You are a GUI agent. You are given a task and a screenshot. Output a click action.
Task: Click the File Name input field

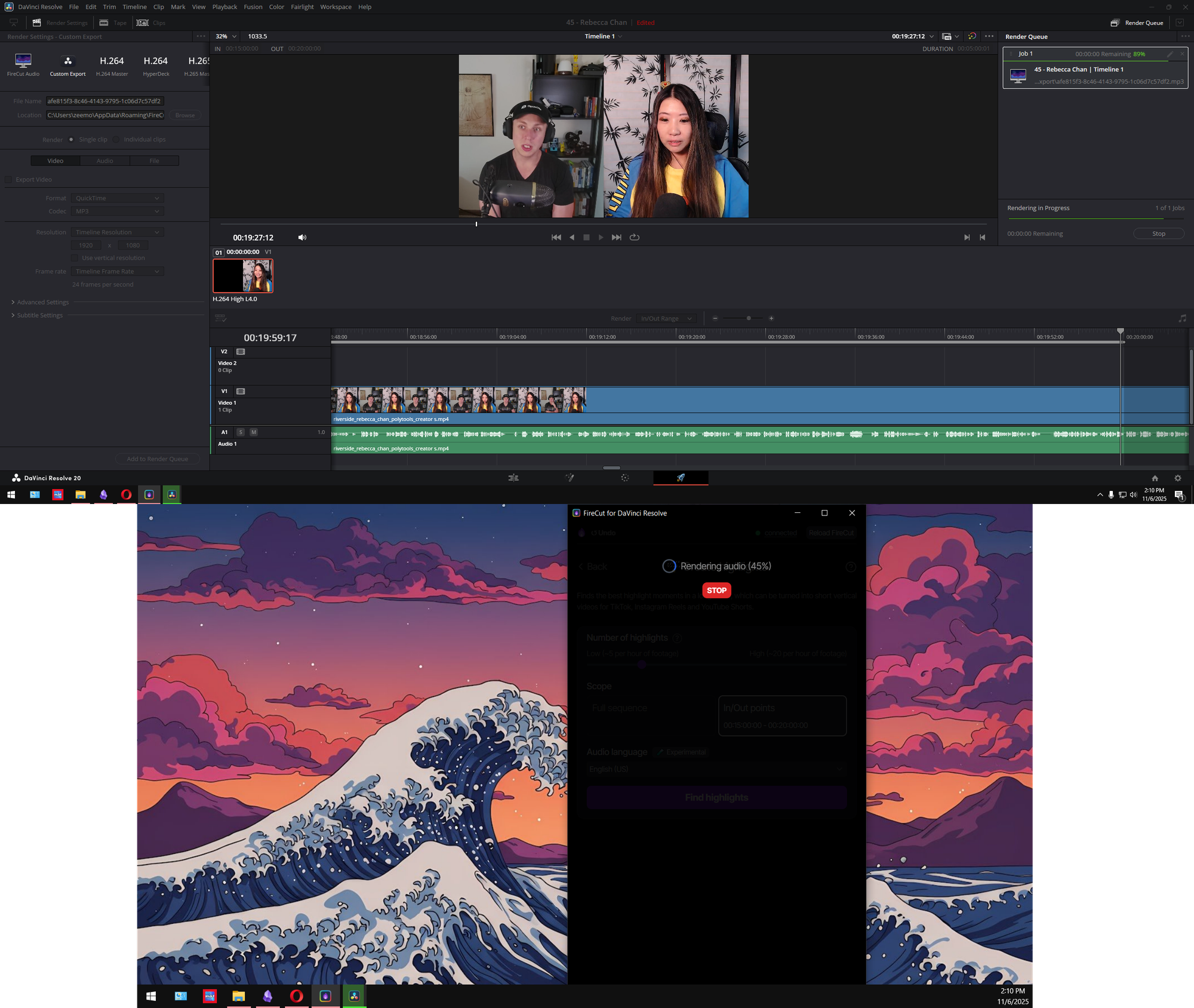pyautogui.click(x=105, y=101)
